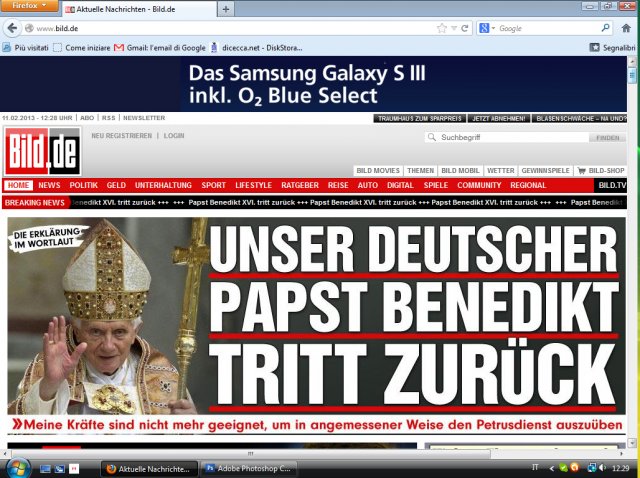Select GELD in the navigation bar
This screenshot has height=478, width=640.
coord(116,185)
